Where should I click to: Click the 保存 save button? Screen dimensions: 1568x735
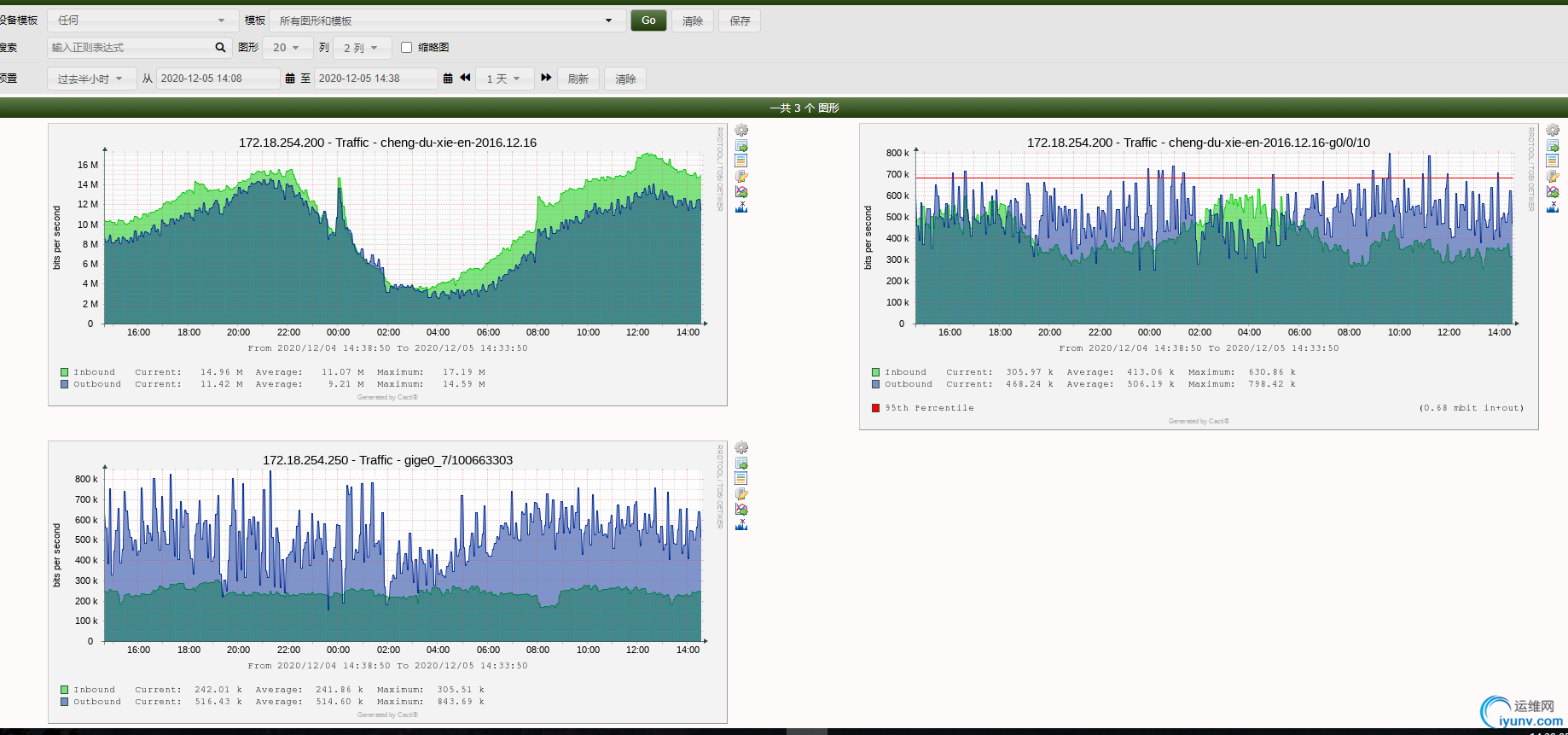click(x=740, y=20)
